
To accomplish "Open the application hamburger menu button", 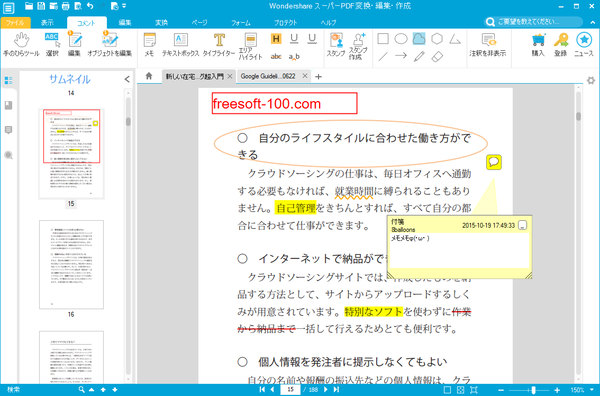I will [8, 8].
